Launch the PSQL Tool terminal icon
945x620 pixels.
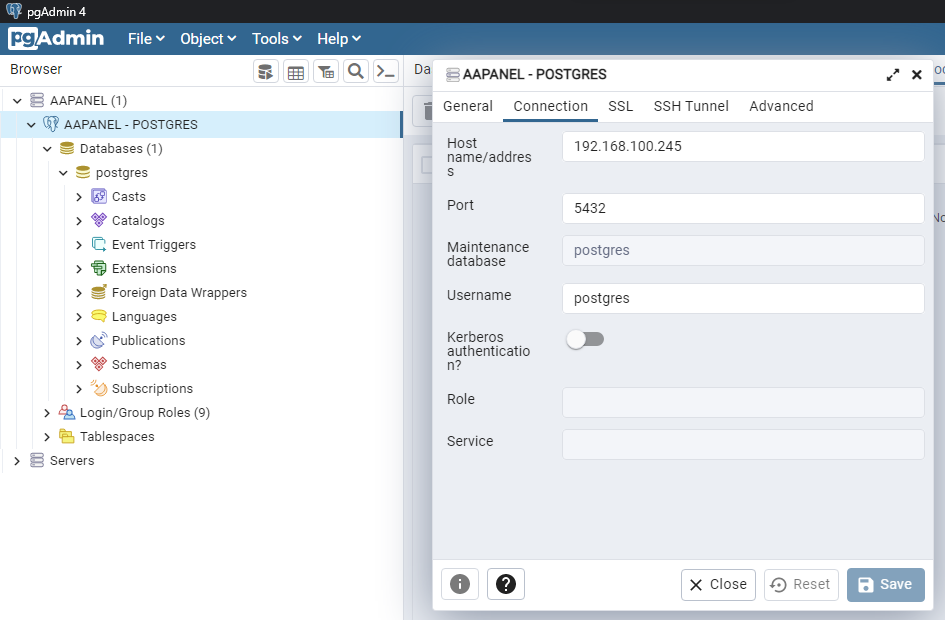click(385, 71)
